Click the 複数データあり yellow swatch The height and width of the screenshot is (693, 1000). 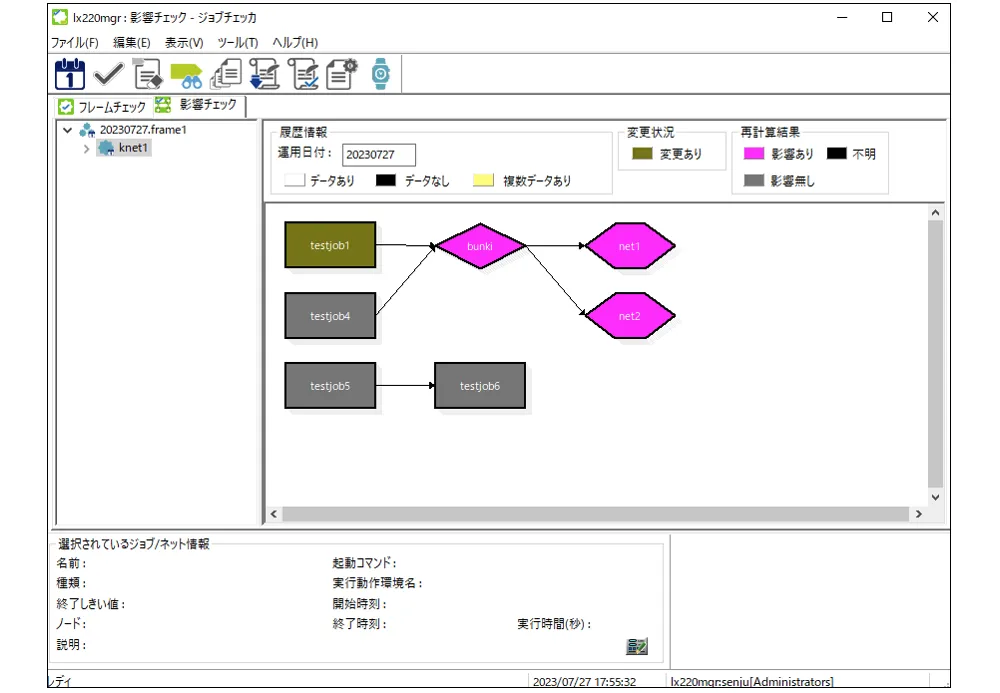(x=483, y=180)
